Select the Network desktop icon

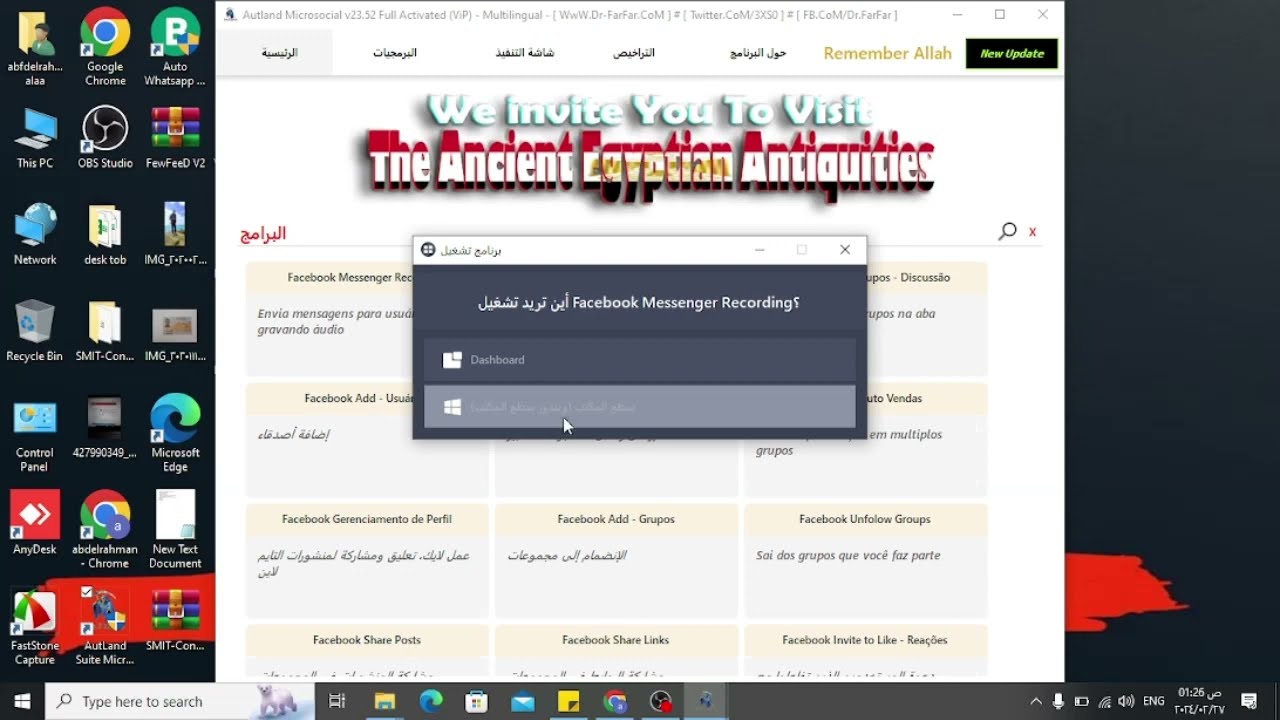(x=35, y=235)
